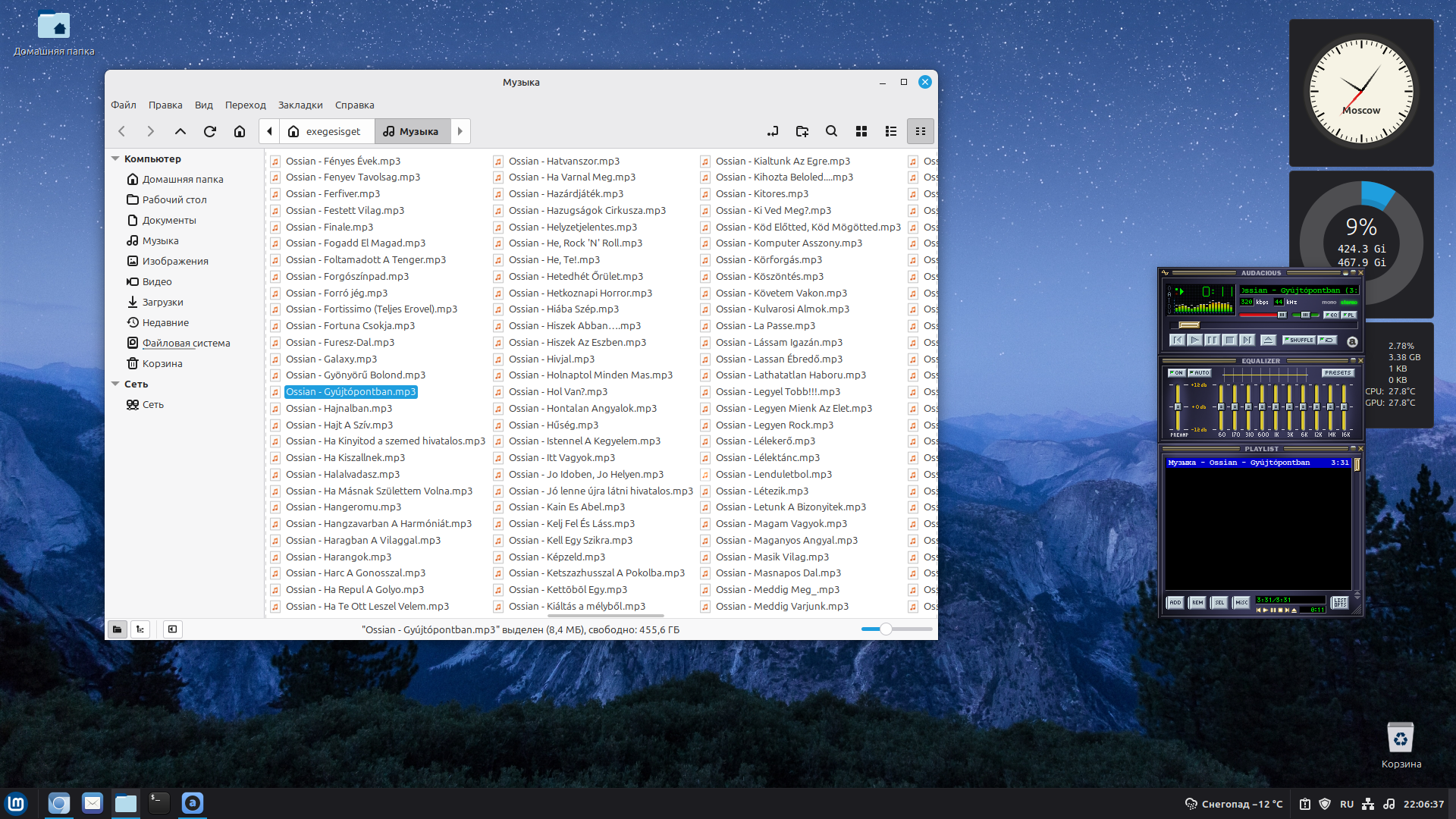Viewport: 1456px width, 819px height.
Task: Click LIST OPTS in playlist window
Action: pyautogui.click(x=1340, y=603)
